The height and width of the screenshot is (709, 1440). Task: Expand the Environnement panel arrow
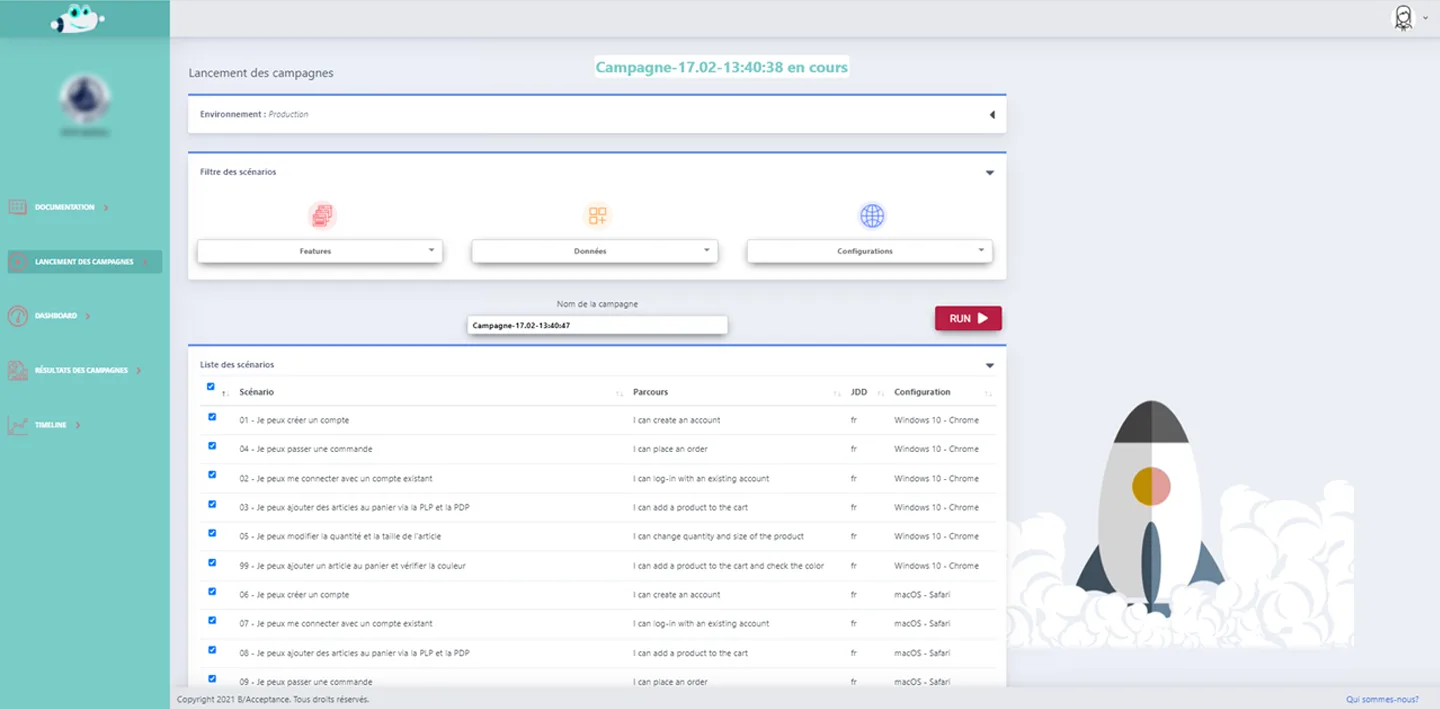[x=992, y=115]
